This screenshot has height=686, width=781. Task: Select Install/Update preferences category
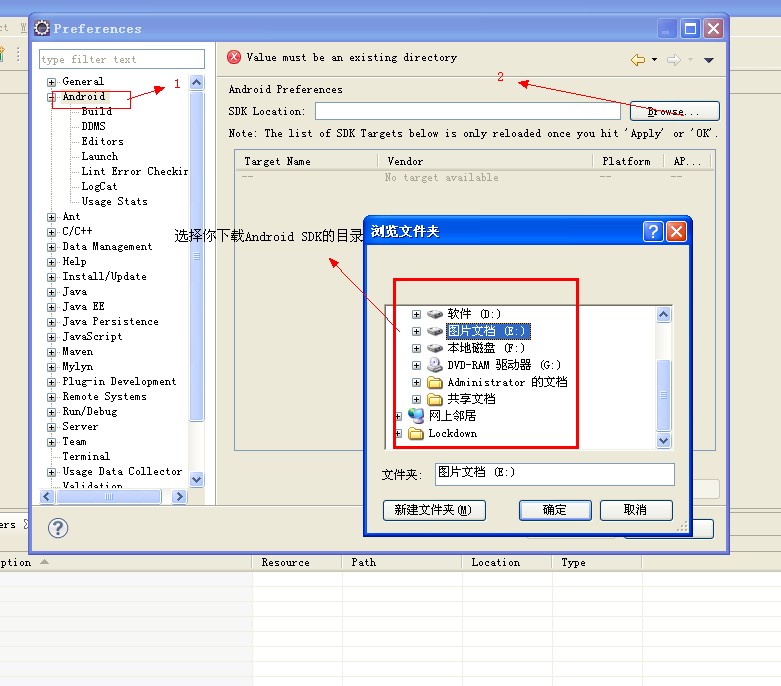tap(104, 276)
